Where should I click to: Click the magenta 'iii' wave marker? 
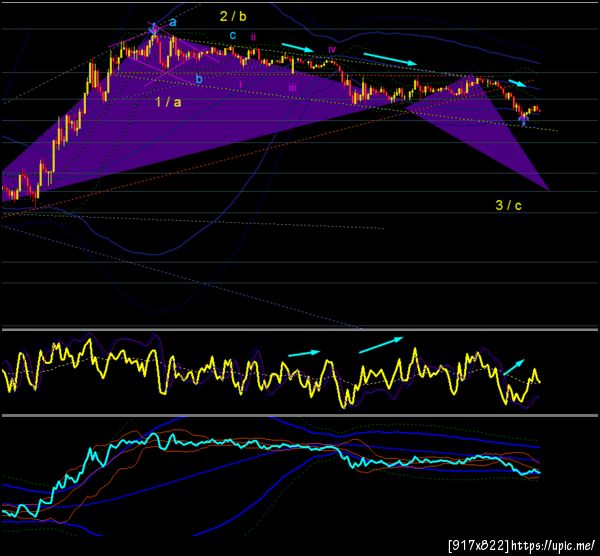click(x=292, y=88)
